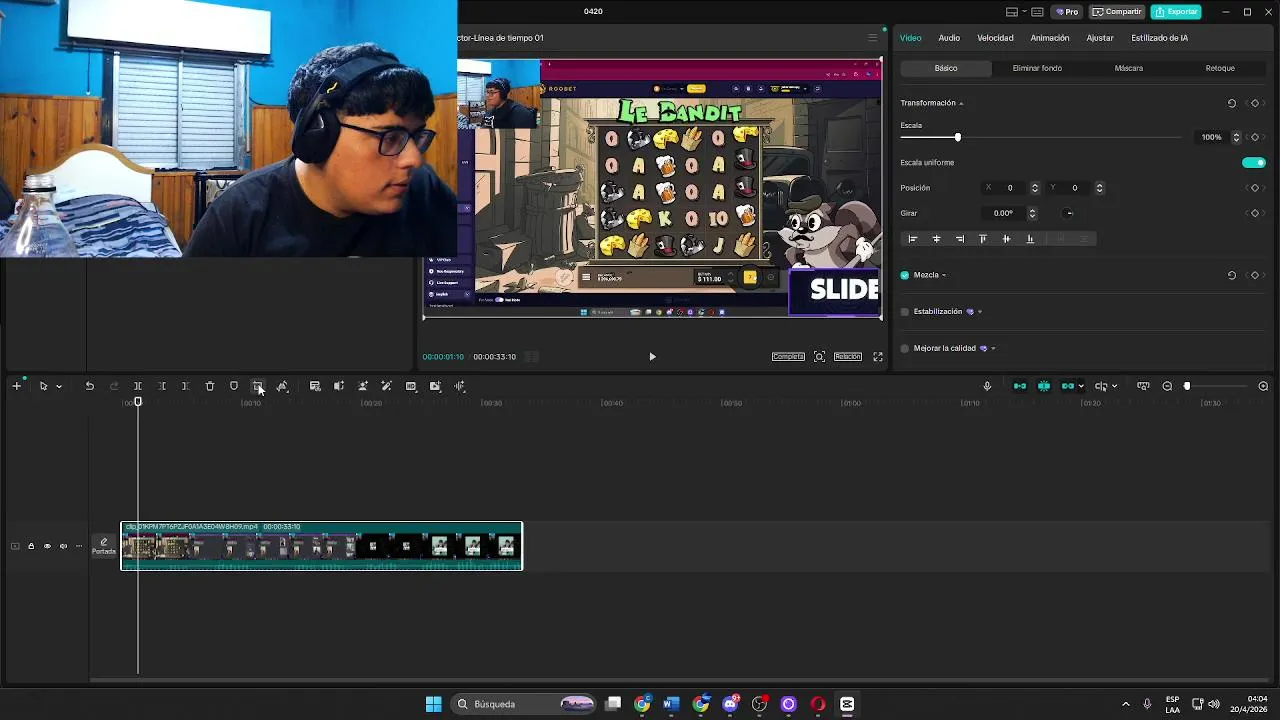Image resolution: width=1280 pixels, height=720 pixels.
Task: Click the zoom out timeline icon
Action: click(x=1167, y=386)
